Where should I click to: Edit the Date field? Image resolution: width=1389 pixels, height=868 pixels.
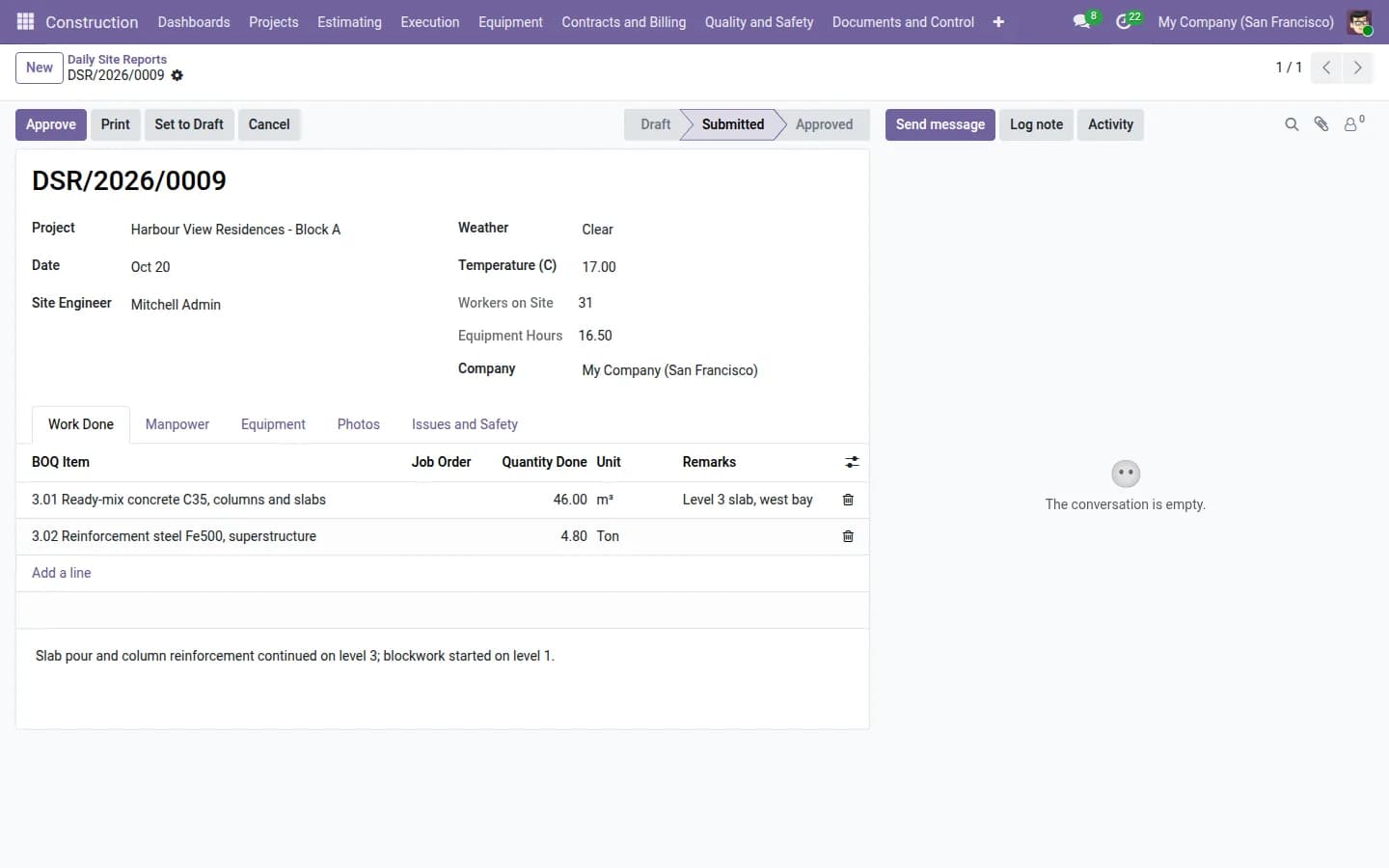(280, 267)
